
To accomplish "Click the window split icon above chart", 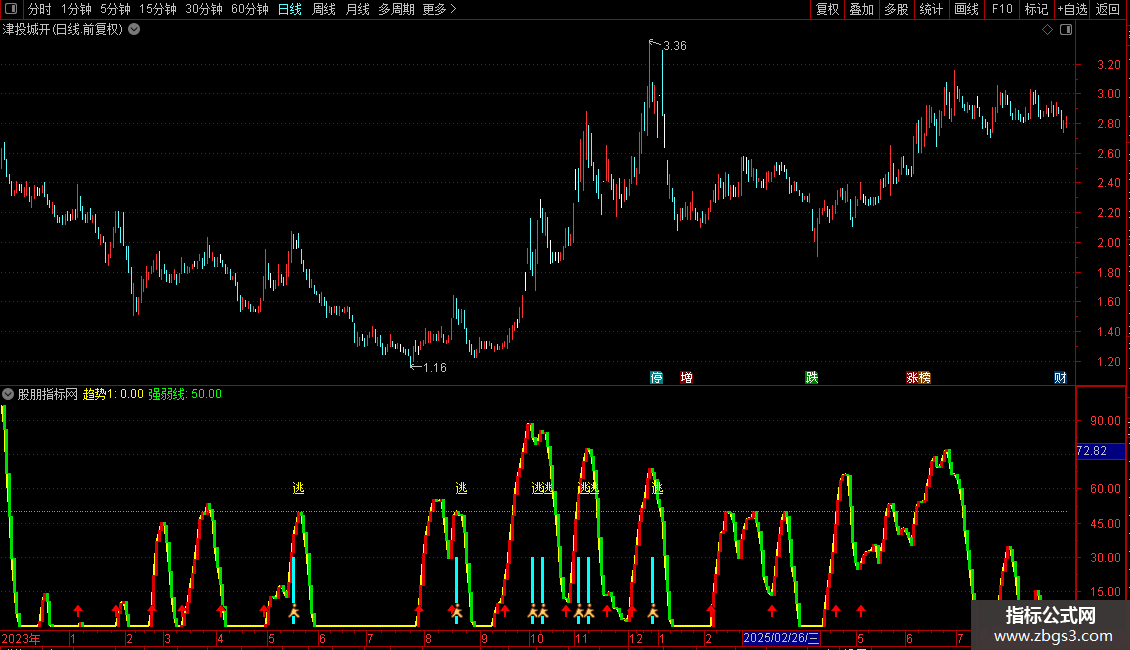I will [x=1066, y=30].
